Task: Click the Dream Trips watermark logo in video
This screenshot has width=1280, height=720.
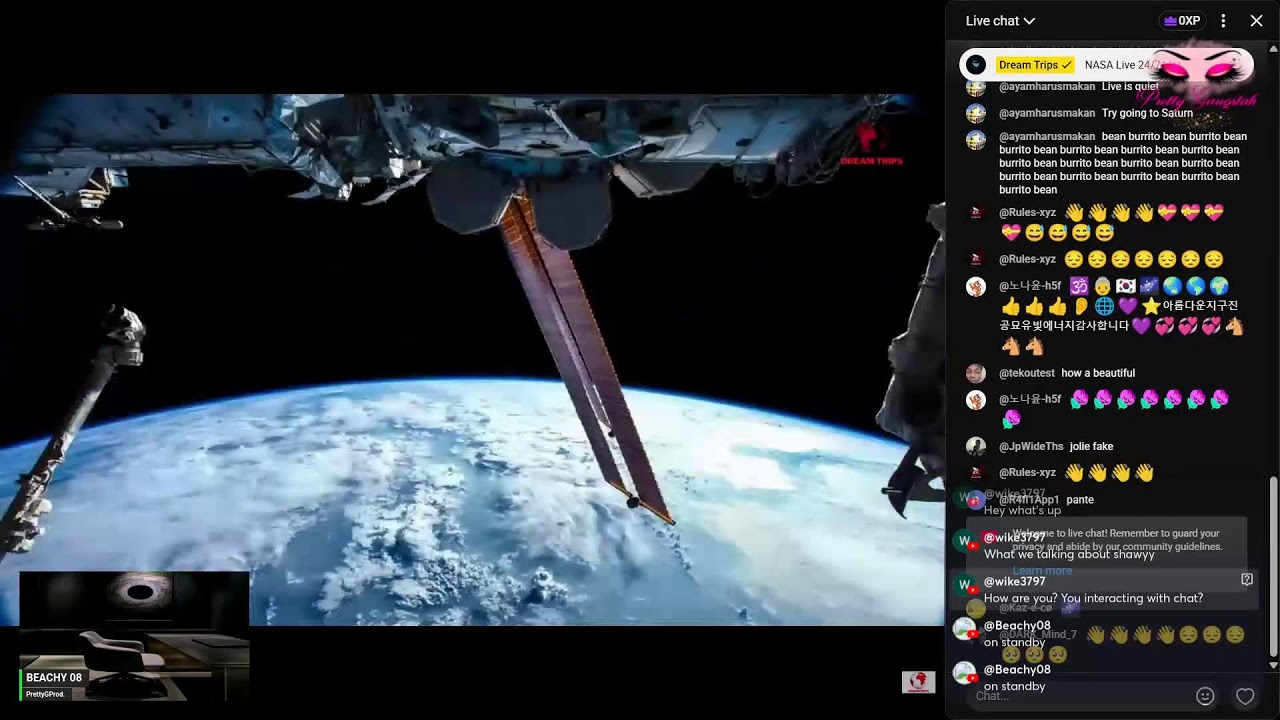Action: [x=871, y=146]
